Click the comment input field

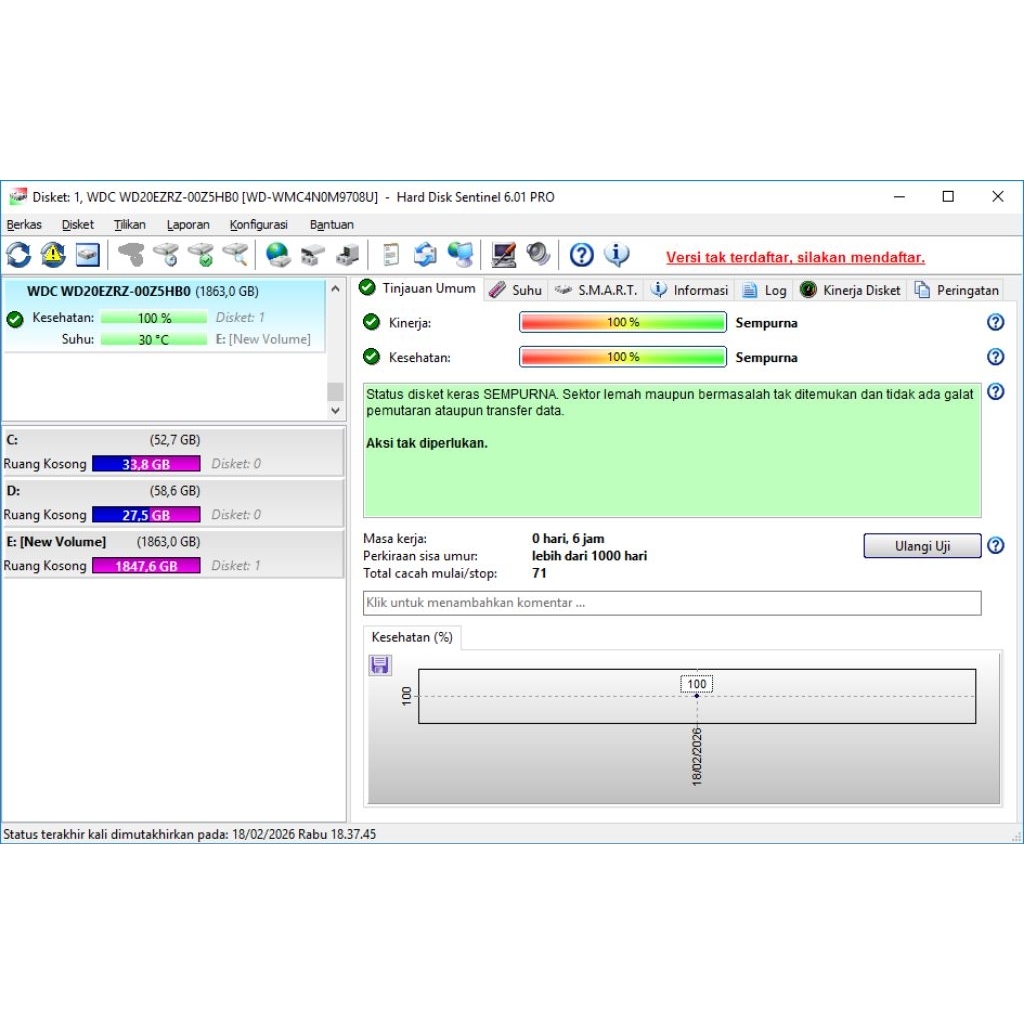point(671,603)
